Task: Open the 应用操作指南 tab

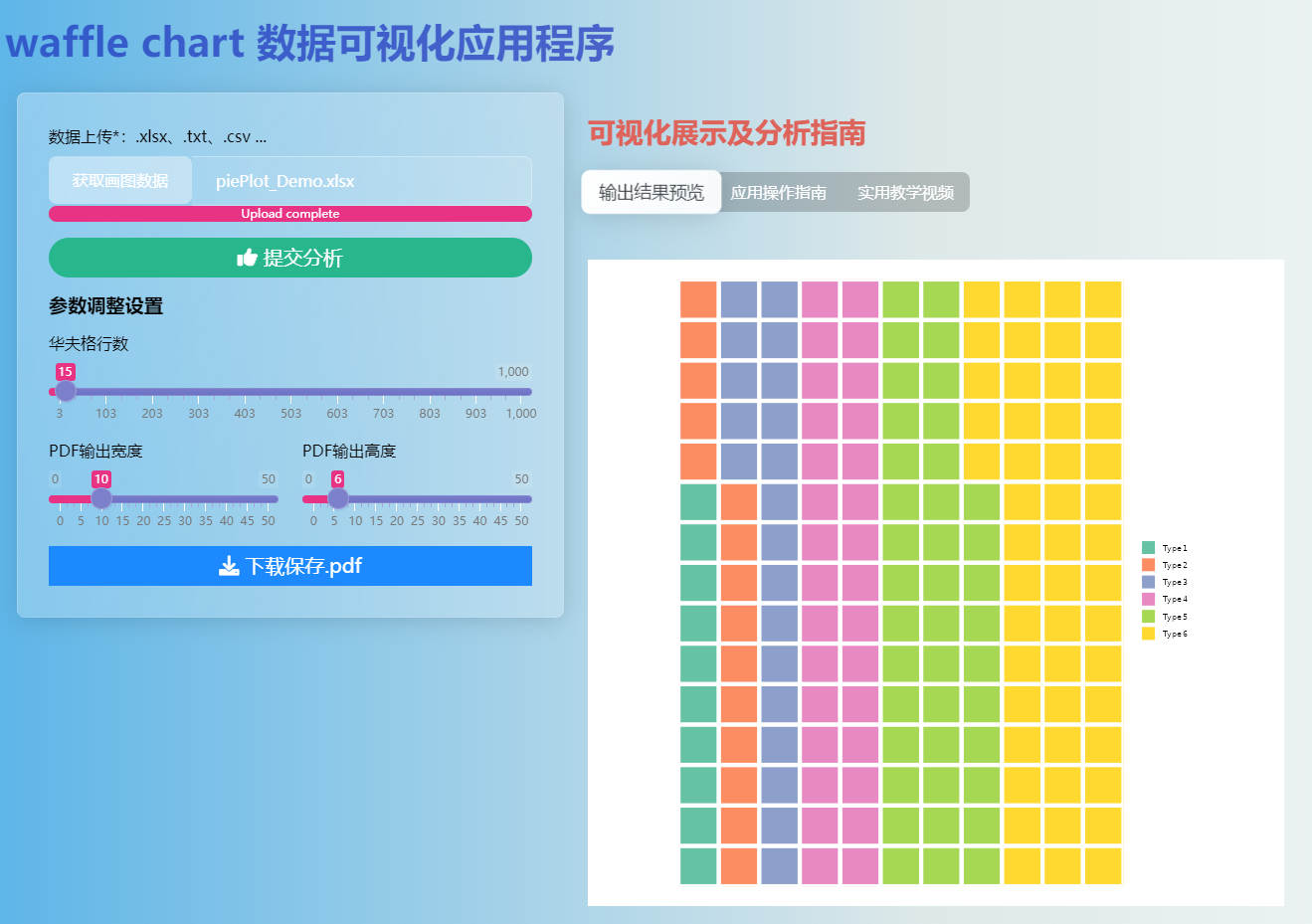Action: (779, 192)
